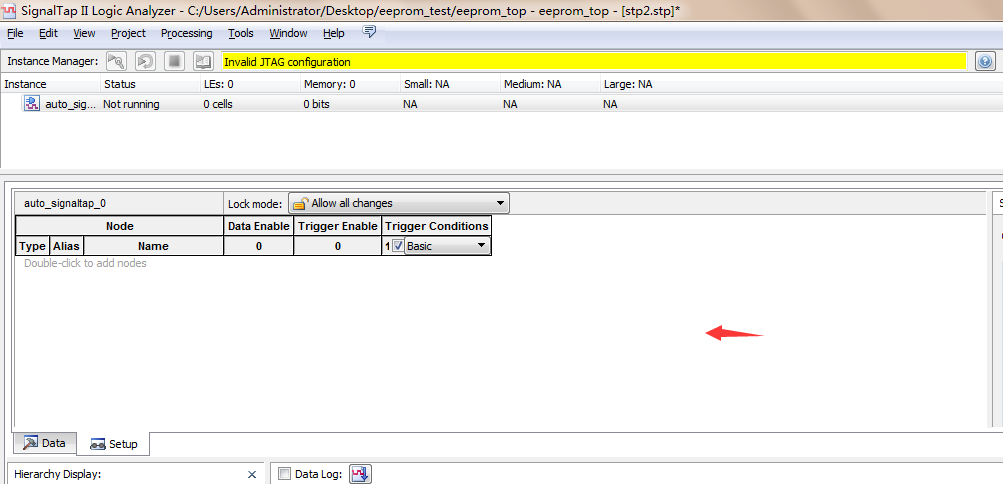Click the blue help icon
The height and width of the screenshot is (484, 1003).
[x=985, y=61]
